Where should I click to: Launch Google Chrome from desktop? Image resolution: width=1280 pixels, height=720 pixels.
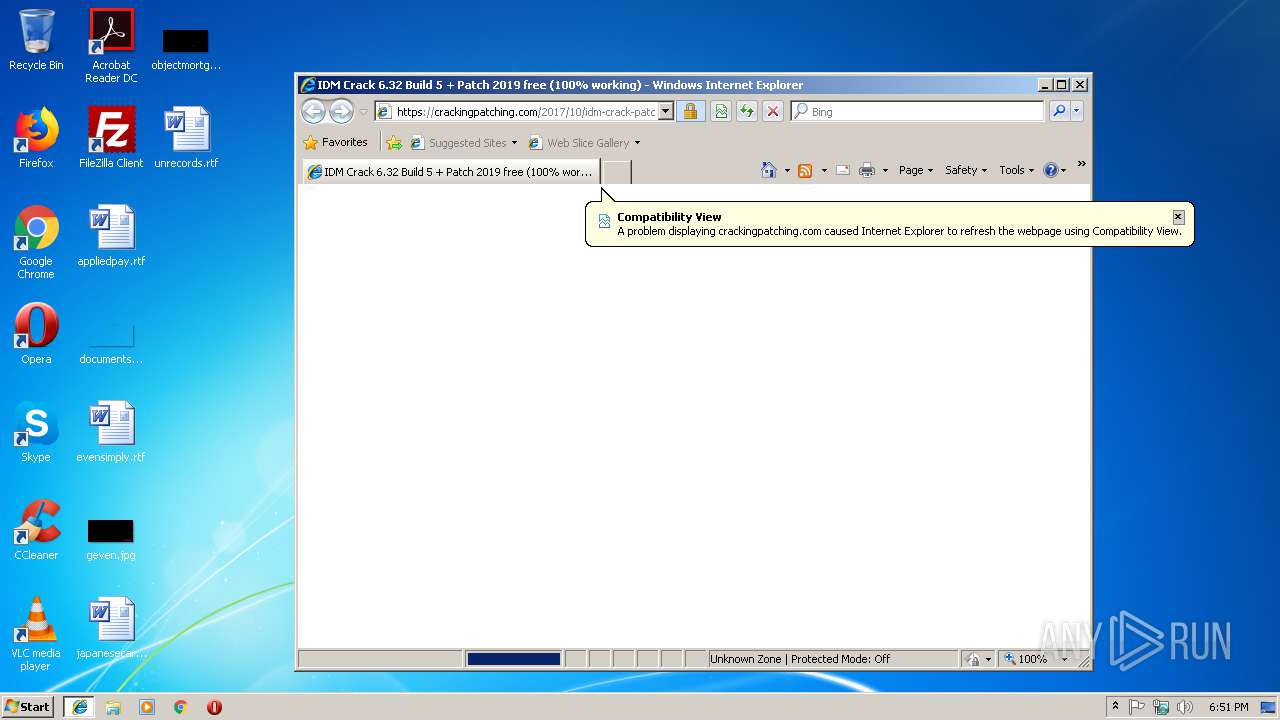pyautogui.click(x=36, y=242)
